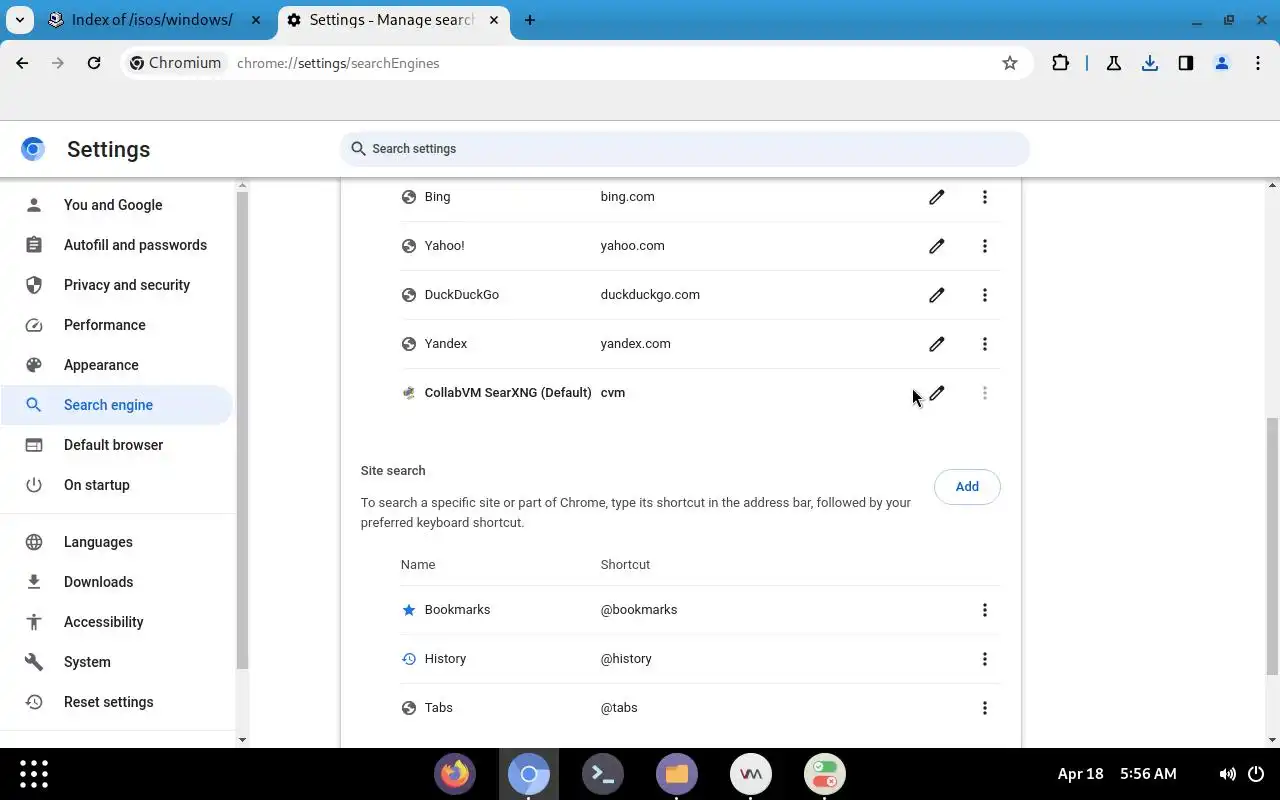Select Search engine in sidebar

coord(117,405)
